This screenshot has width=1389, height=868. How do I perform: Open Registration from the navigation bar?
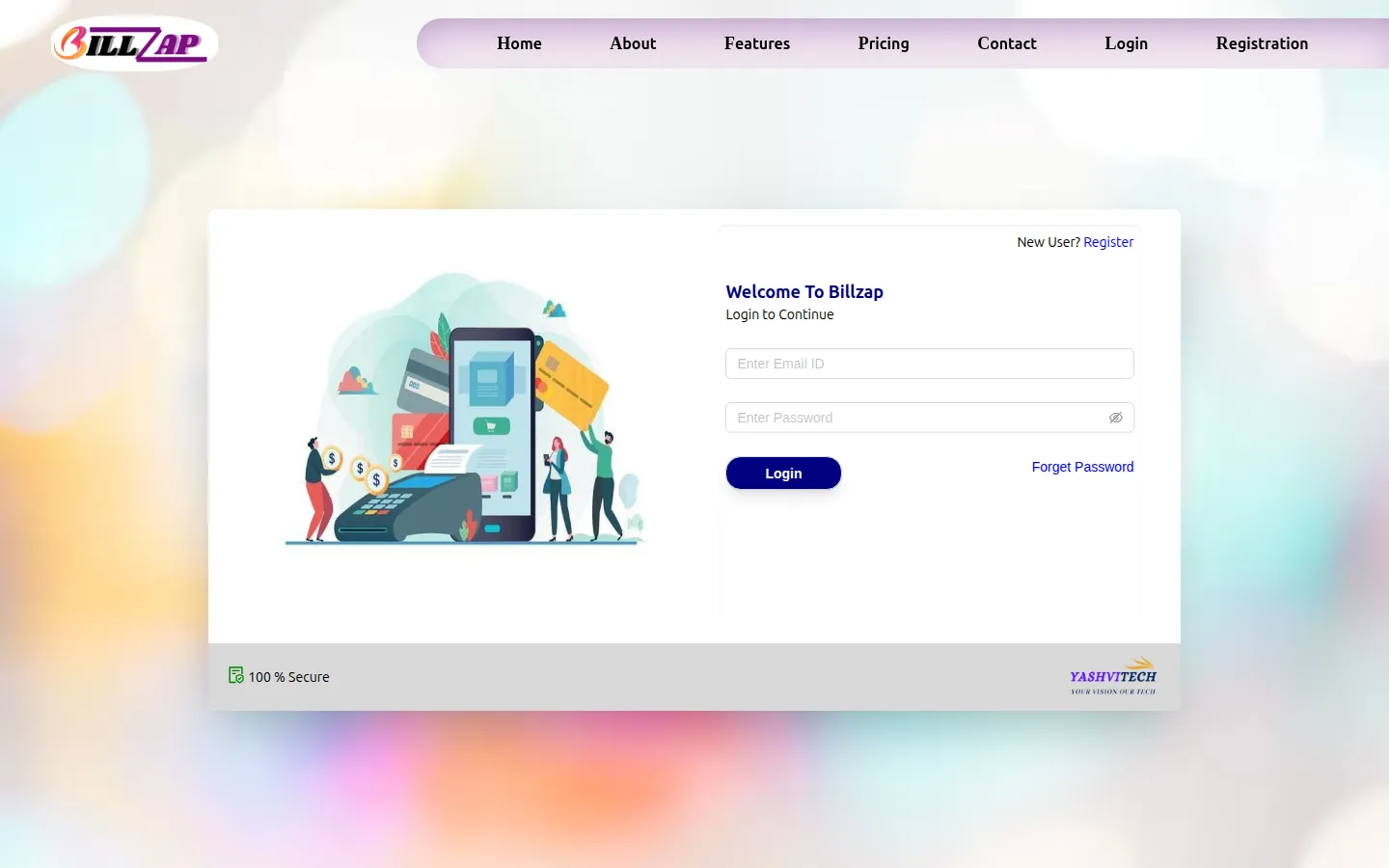tap(1262, 43)
